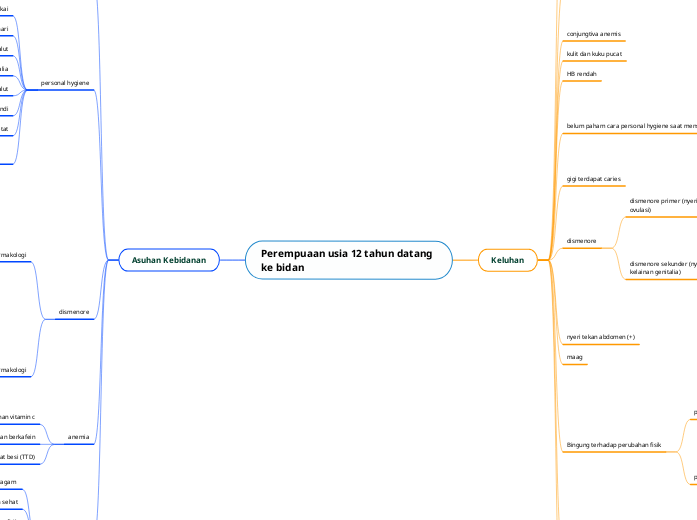Select the central node 'Perempuaan usia 12 tahun'
The width and height of the screenshot is (697, 520).
coord(348,261)
